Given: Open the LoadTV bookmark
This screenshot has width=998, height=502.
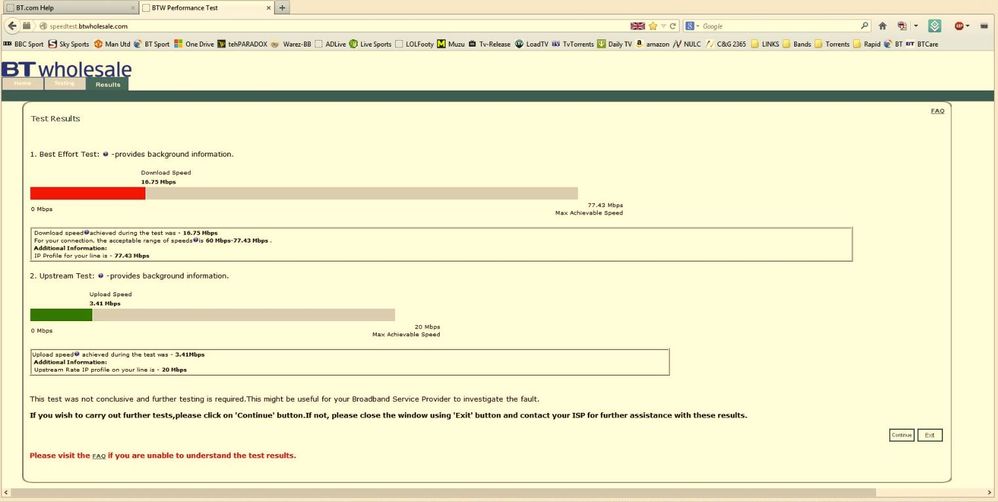Looking at the screenshot, I should [531, 44].
